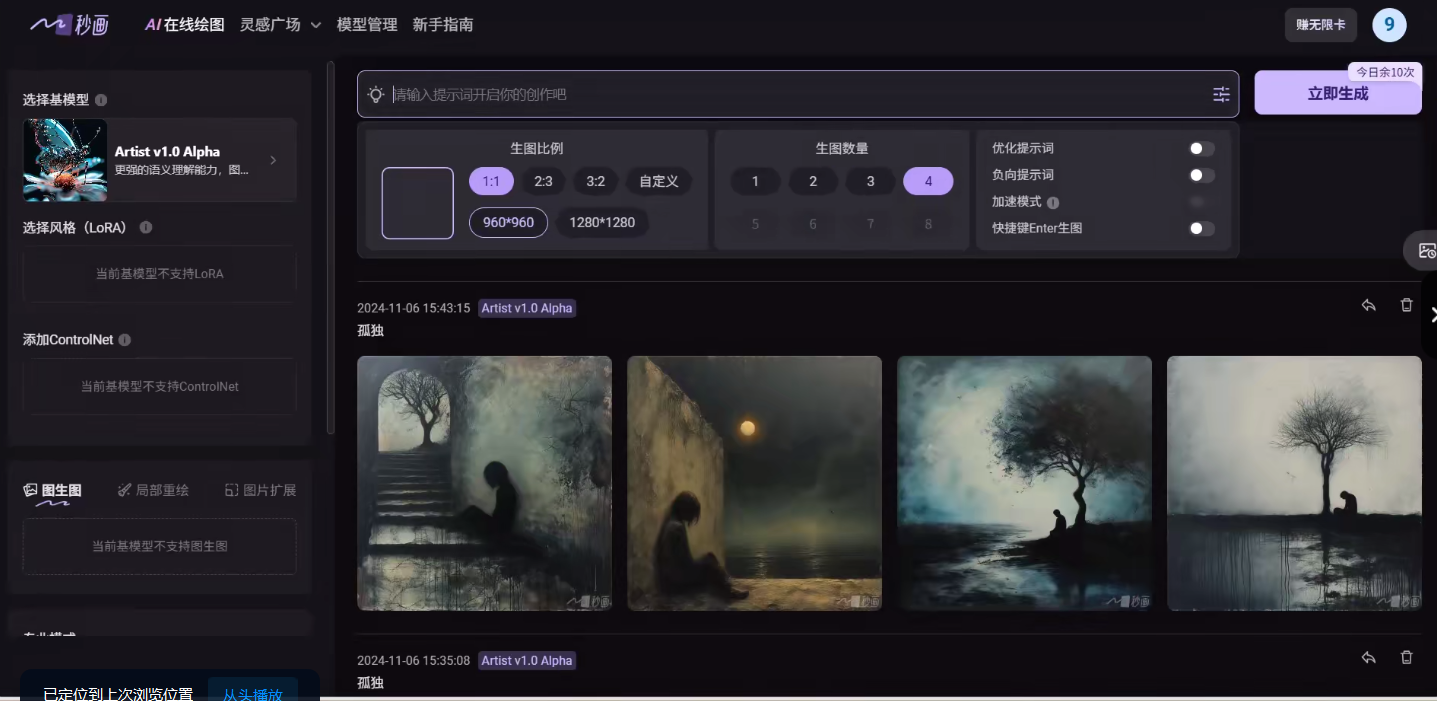Open the 模型管理 menu item
Viewport: 1437px width, 701px height.
point(366,24)
